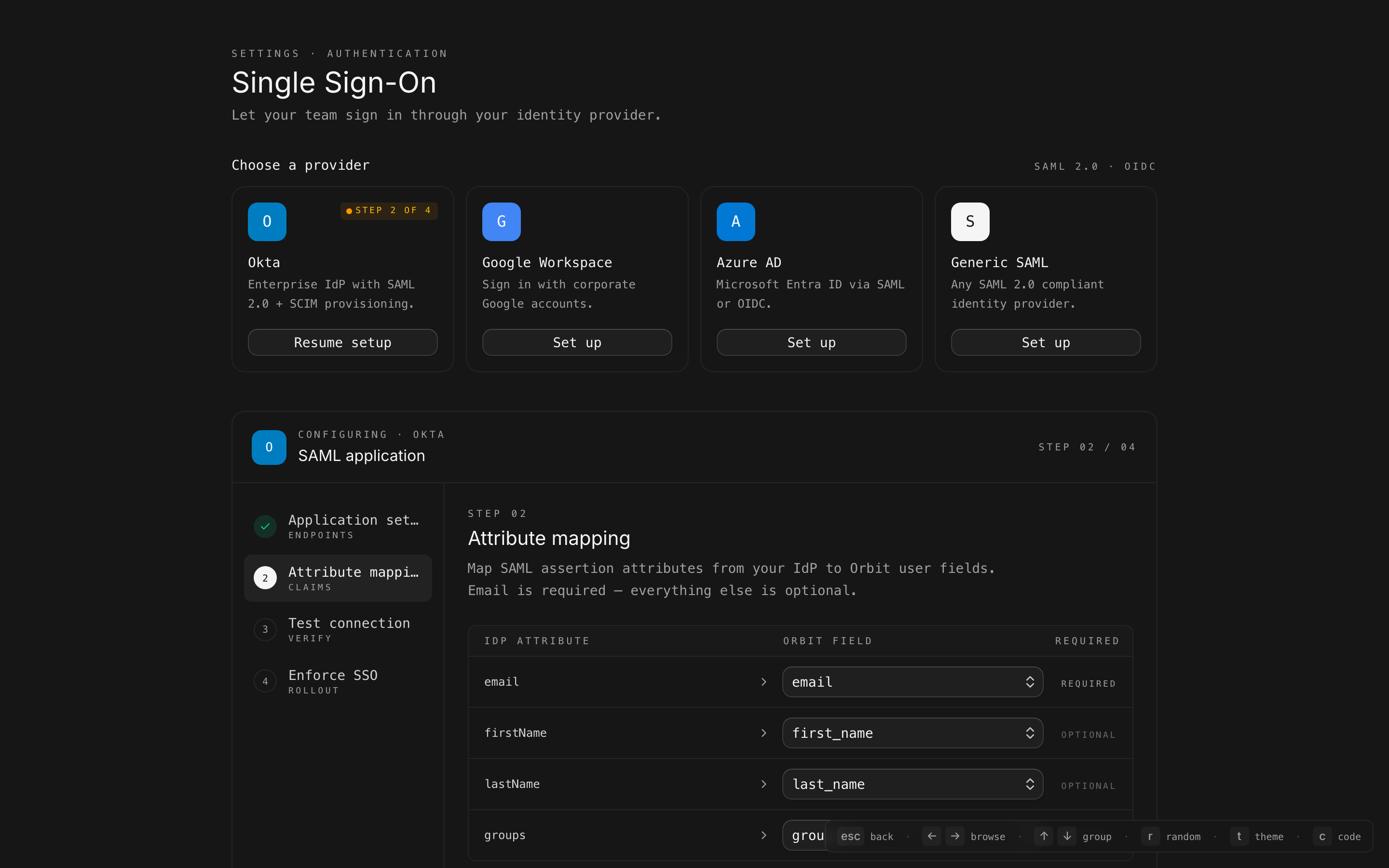Viewport: 1389px width, 868px height.
Task: Click Set up under Generic SAML
Action: tap(1045, 343)
